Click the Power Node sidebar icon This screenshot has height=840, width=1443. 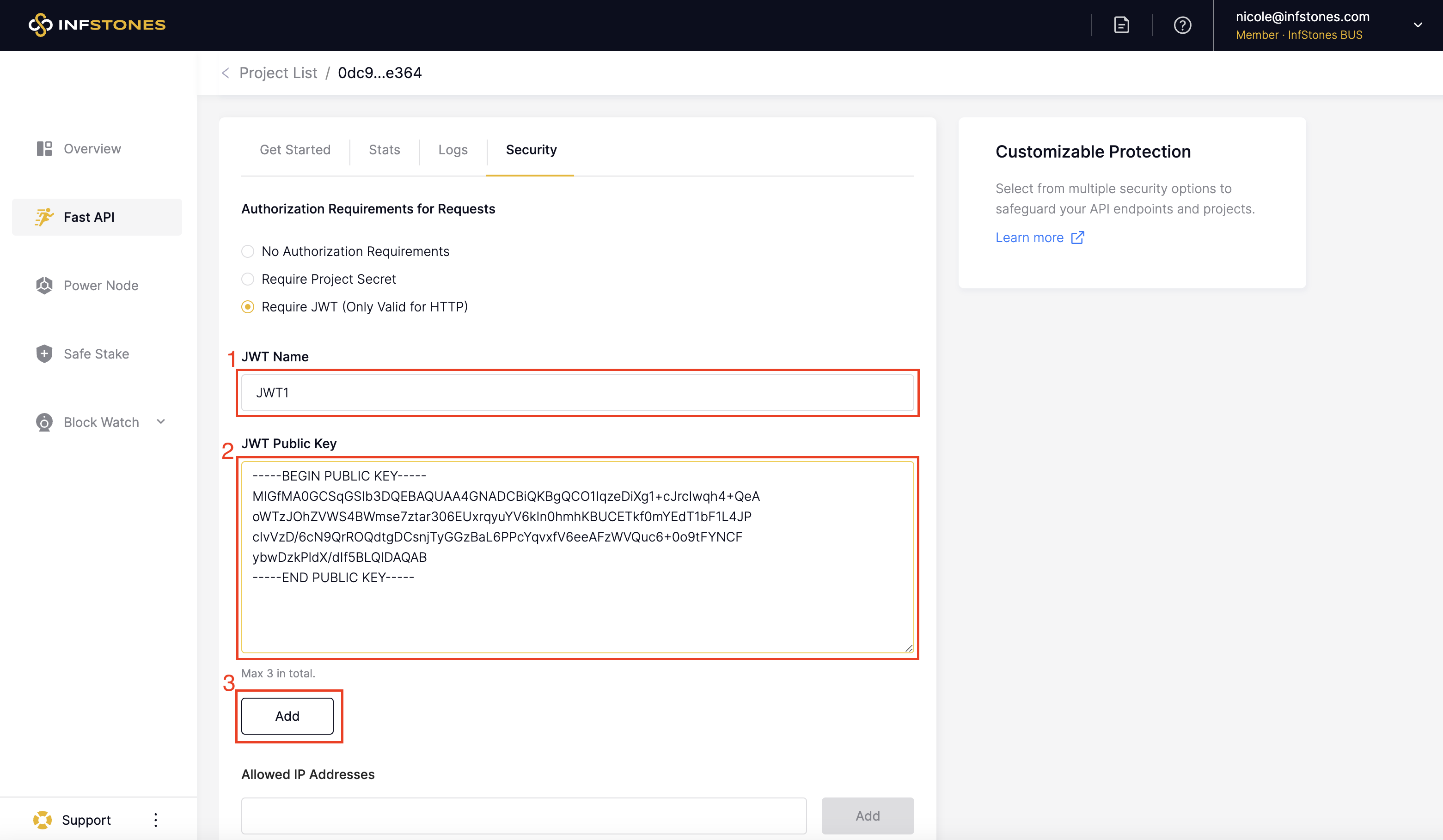[44, 285]
